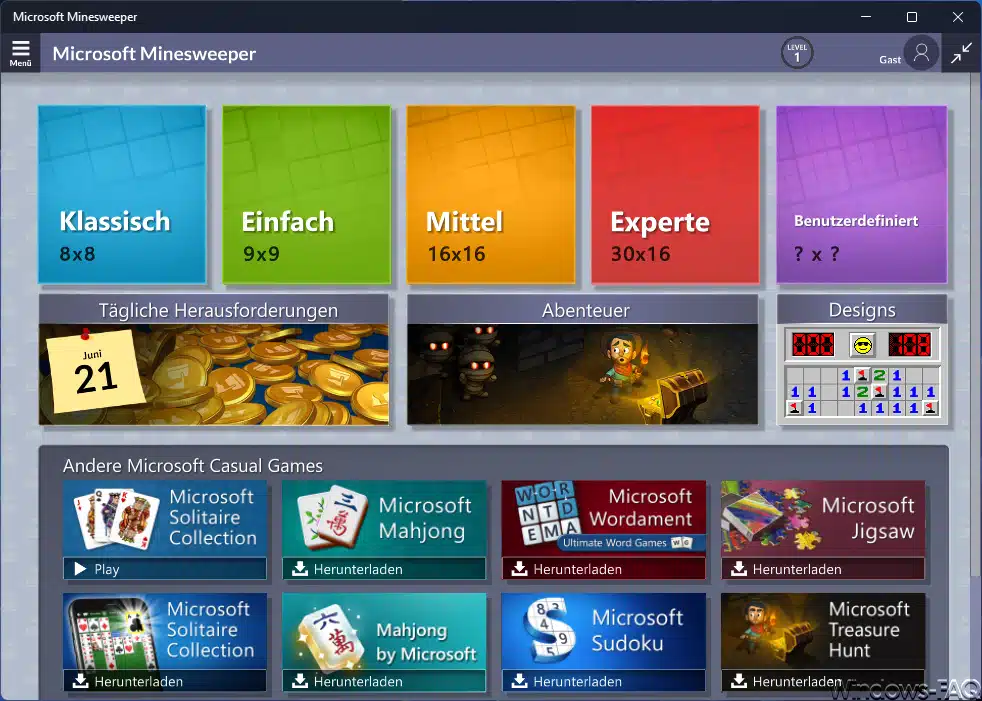
Task: Click the red mine counter in Designs
Action: pos(813,345)
